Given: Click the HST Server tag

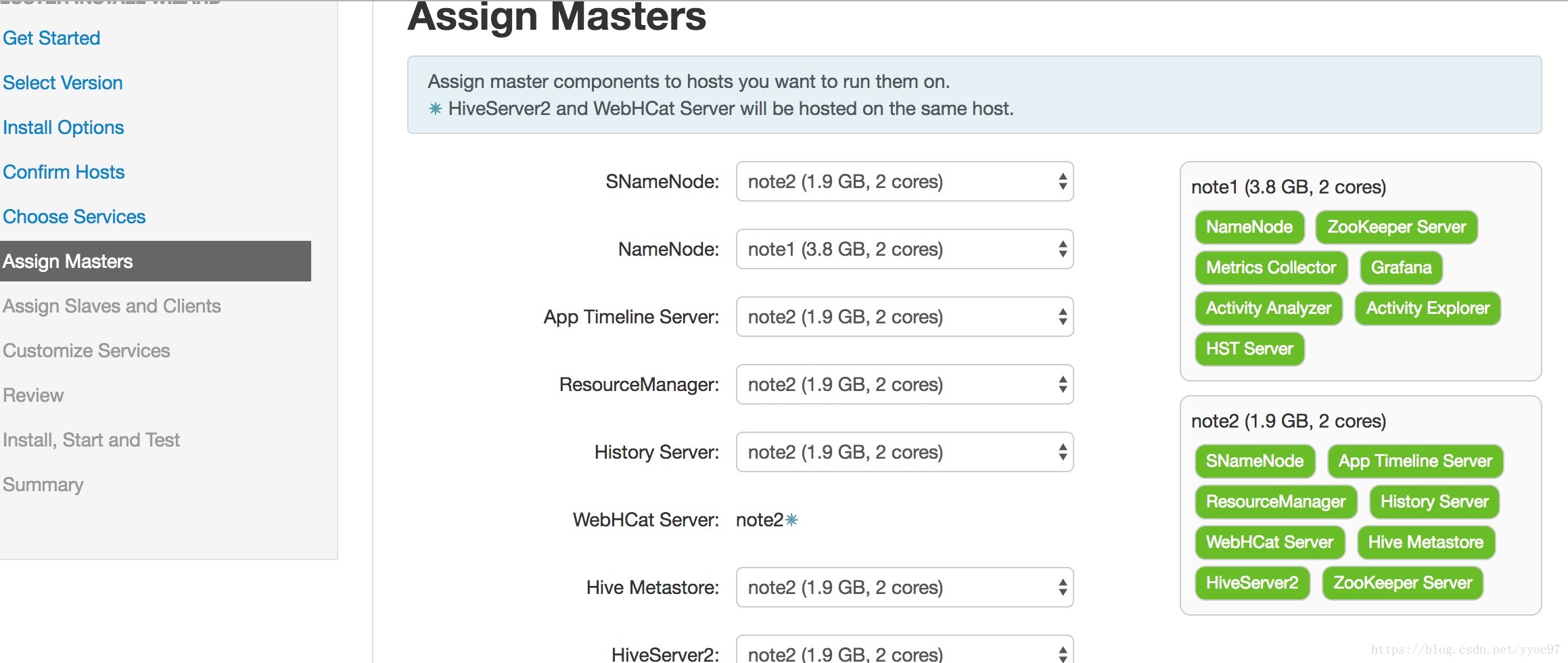Looking at the screenshot, I should point(1249,349).
